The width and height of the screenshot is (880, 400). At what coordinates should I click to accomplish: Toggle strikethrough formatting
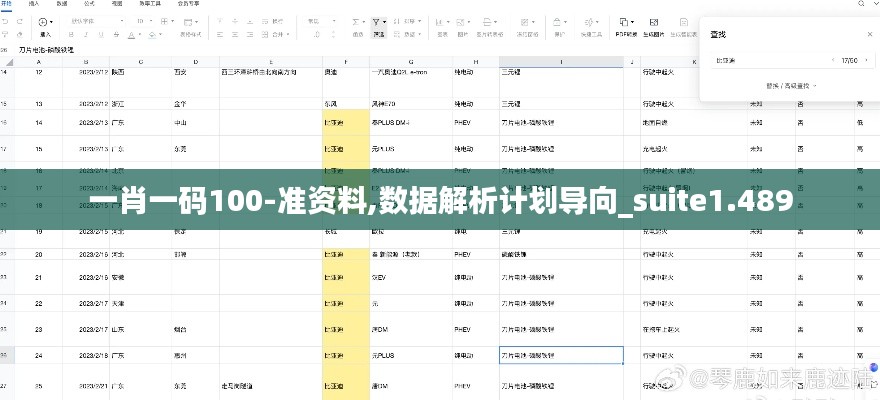(x=116, y=35)
